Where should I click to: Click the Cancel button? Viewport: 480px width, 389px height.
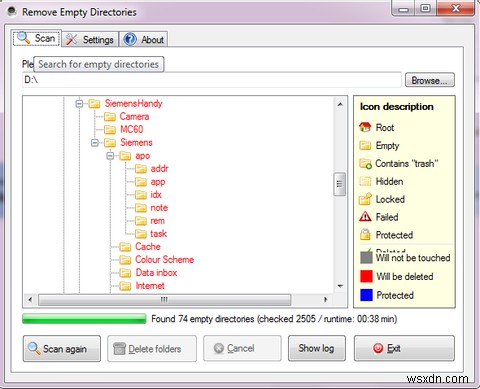point(242,349)
